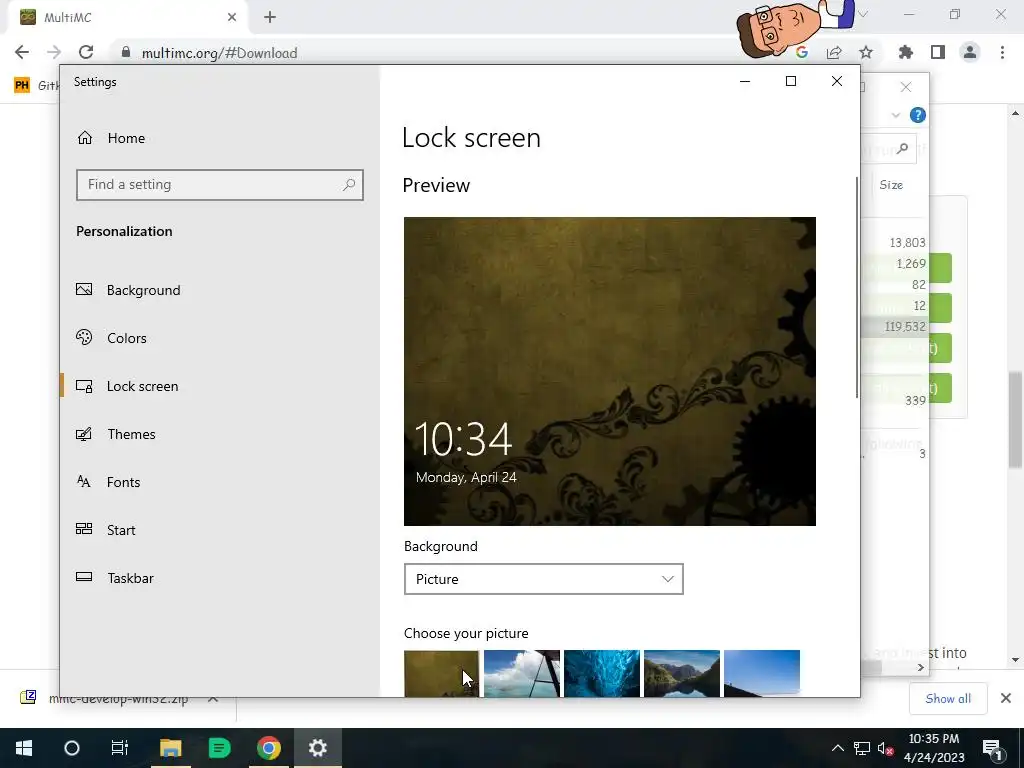This screenshot has width=1024, height=768.
Task: Click the blue help question mark icon
Action: pyautogui.click(x=918, y=116)
